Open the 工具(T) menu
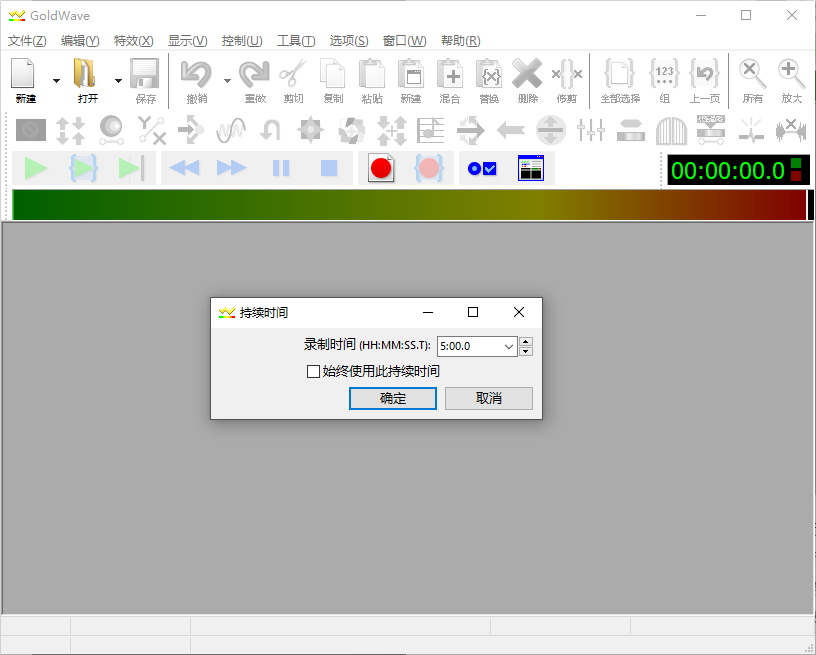Viewport: 816px width, 655px height. pos(295,41)
